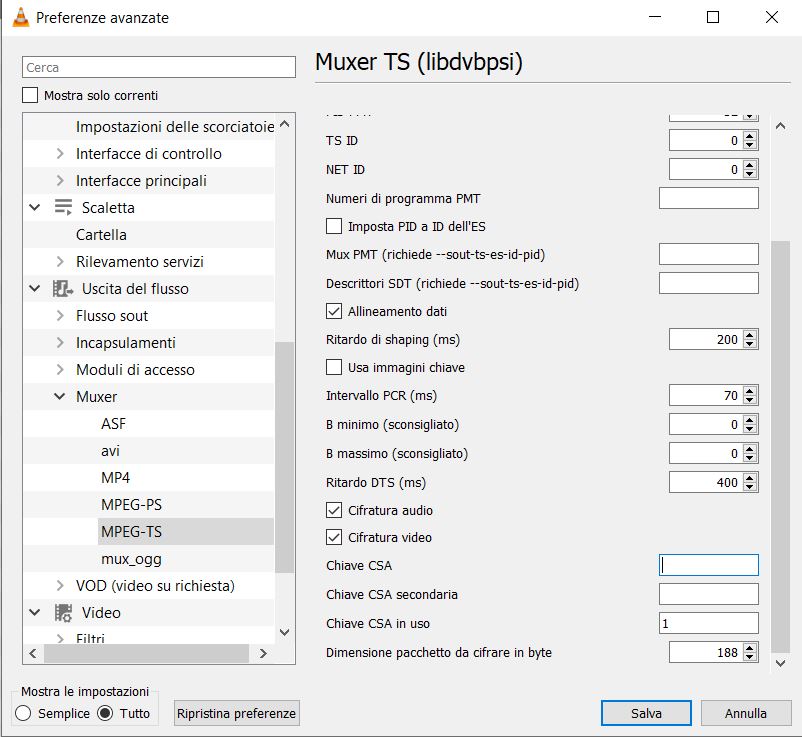Select avi muxer entry
Screen dimensions: 802x737
tap(110, 451)
